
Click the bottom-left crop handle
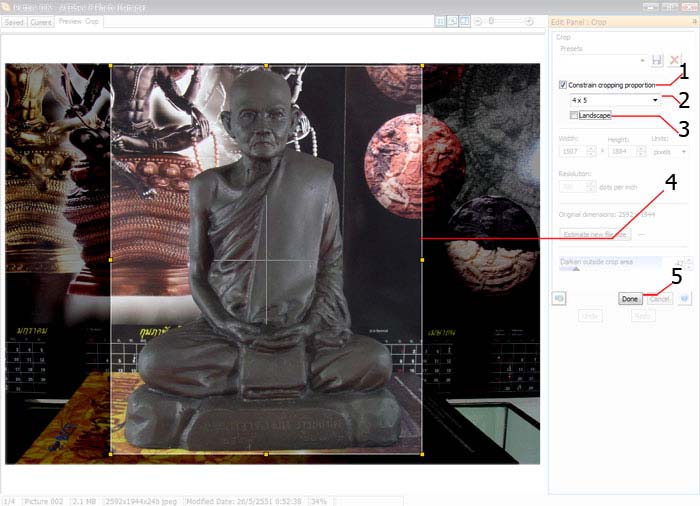click(110, 454)
